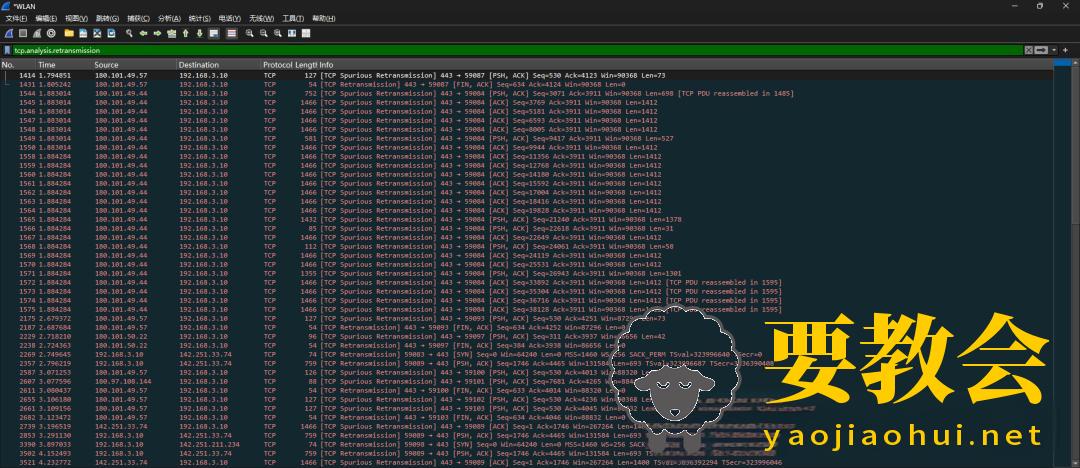Open go to specific packet
This screenshot has height=468, width=1080.
tap(172, 33)
